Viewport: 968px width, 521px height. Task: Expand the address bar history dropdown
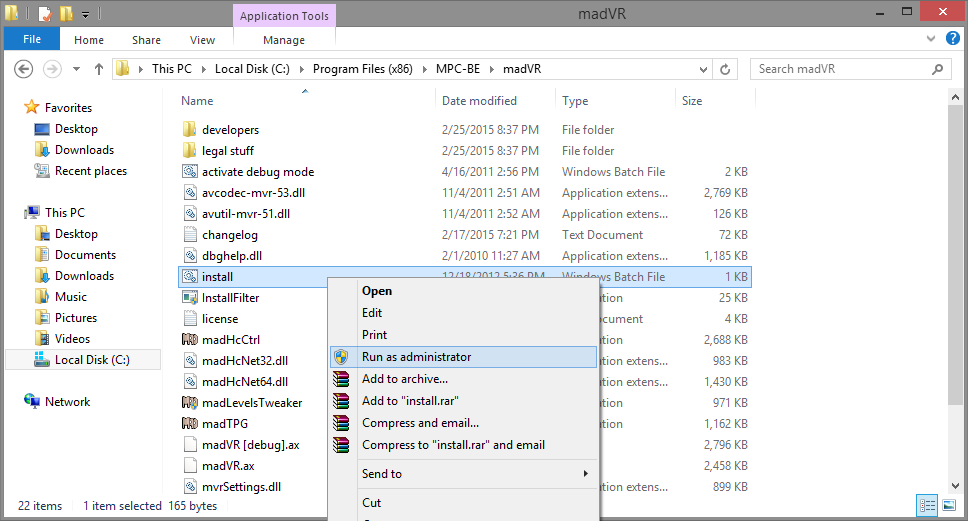click(703, 69)
